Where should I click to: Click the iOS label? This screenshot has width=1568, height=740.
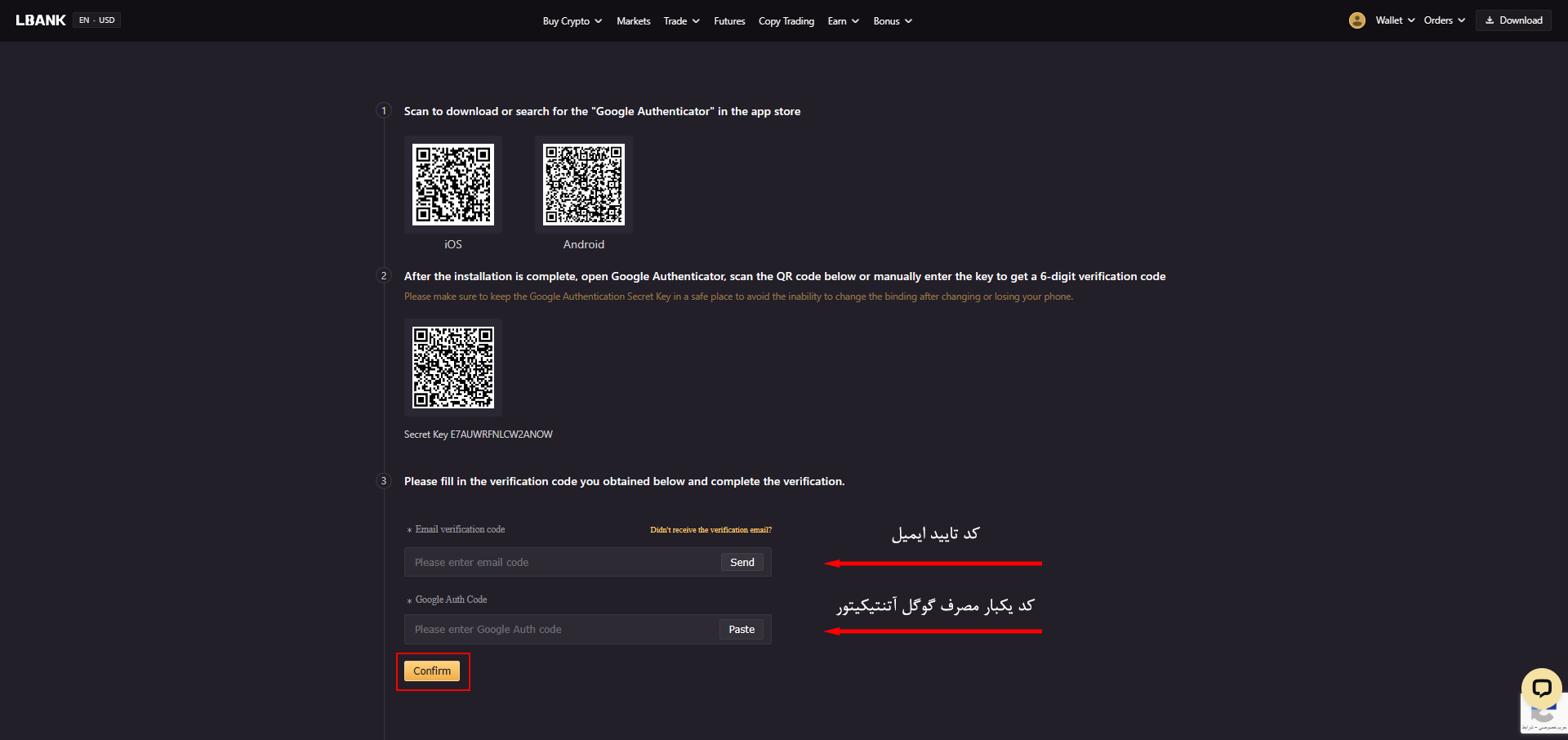(453, 244)
